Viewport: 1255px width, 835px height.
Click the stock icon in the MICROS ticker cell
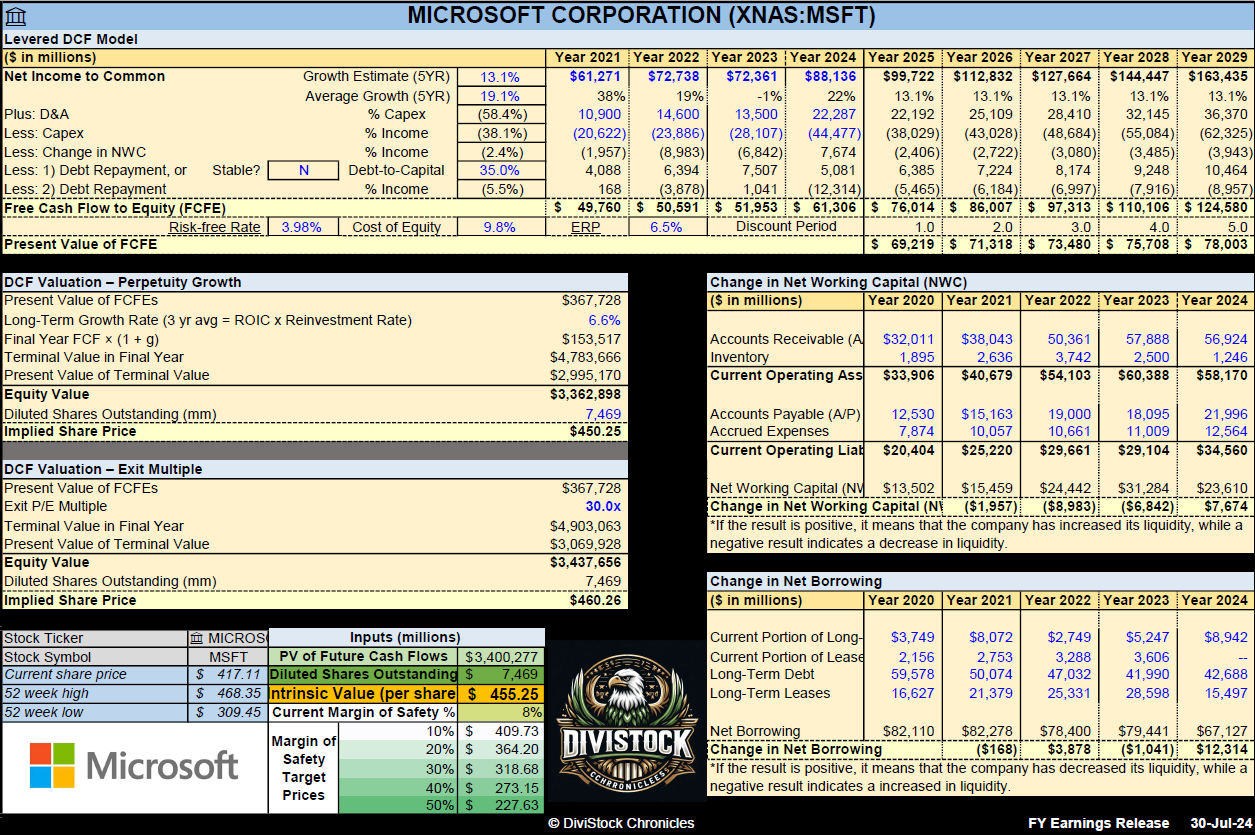tap(197, 638)
